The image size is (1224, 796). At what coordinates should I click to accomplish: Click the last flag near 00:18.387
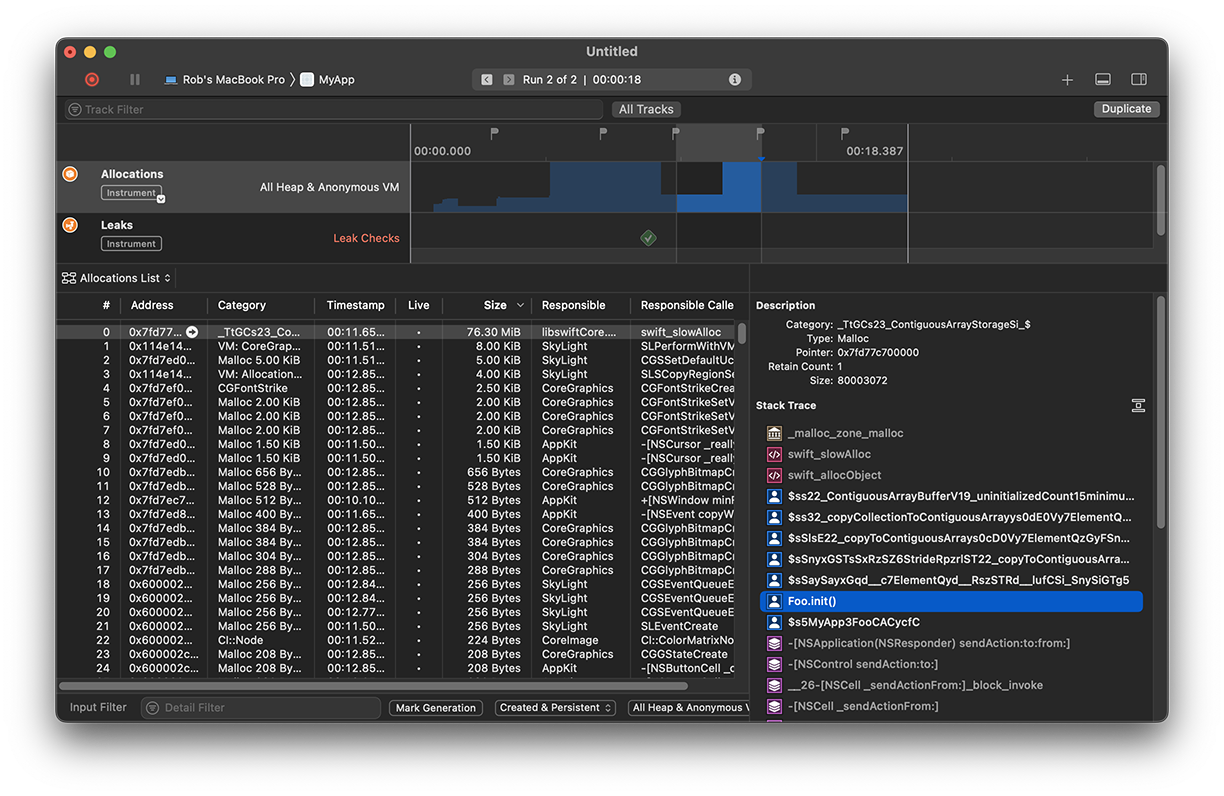coord(844,133)
